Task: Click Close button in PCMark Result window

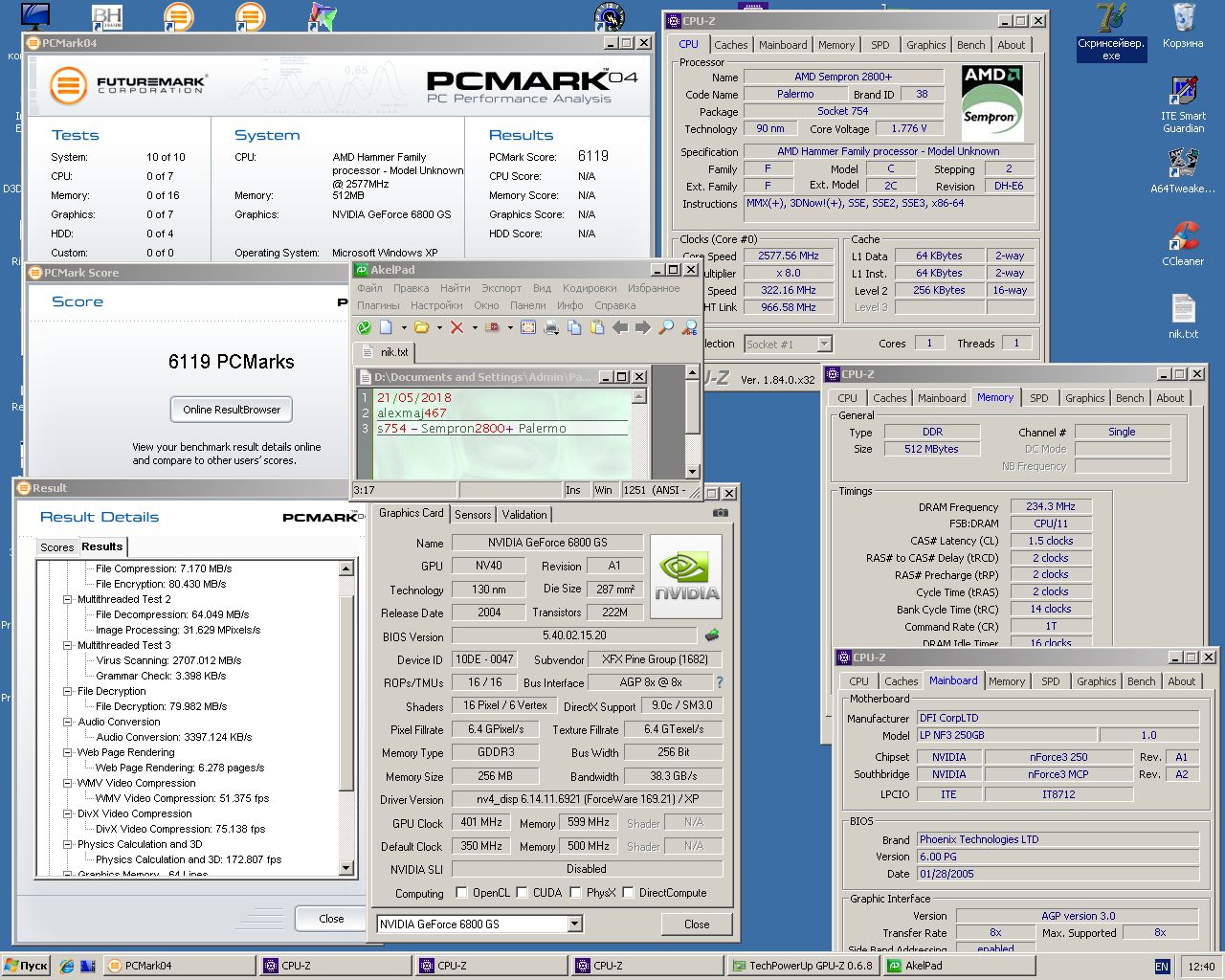Action: (331, 919)
